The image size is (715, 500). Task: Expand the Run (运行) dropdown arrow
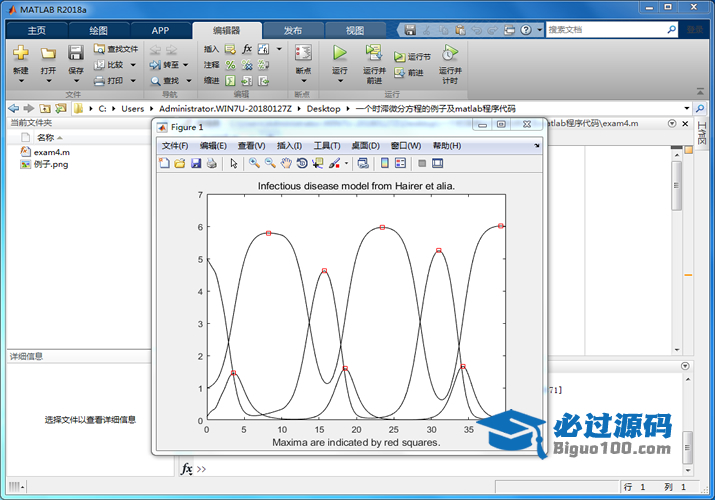[340, 81]
